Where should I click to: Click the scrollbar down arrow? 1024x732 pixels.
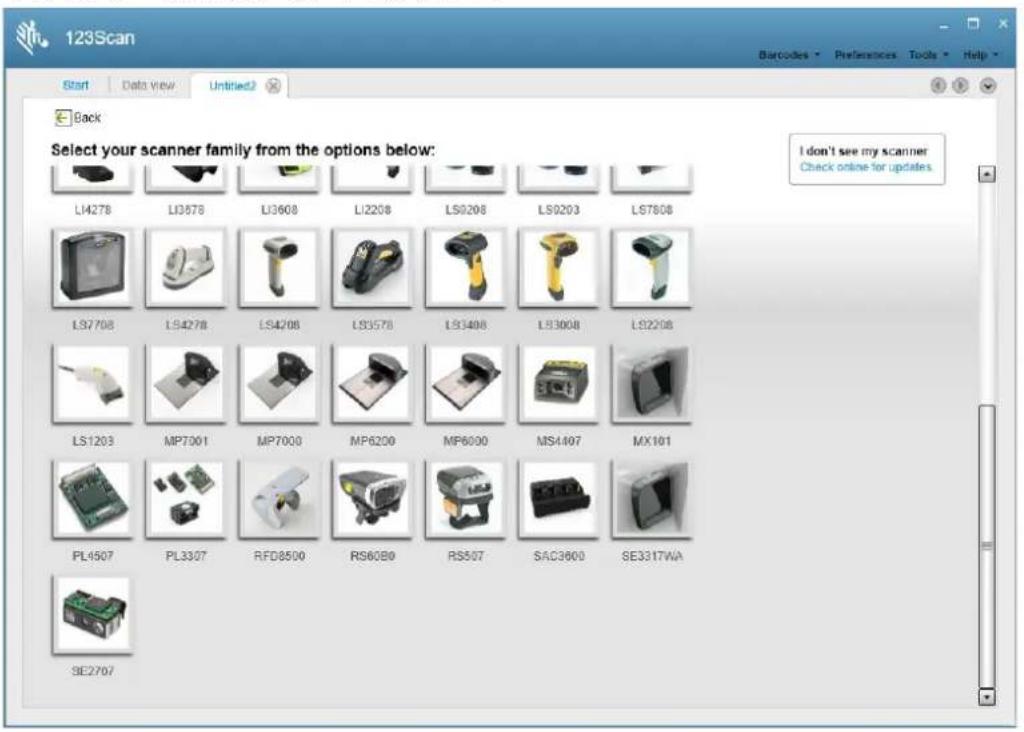(987, 697)
